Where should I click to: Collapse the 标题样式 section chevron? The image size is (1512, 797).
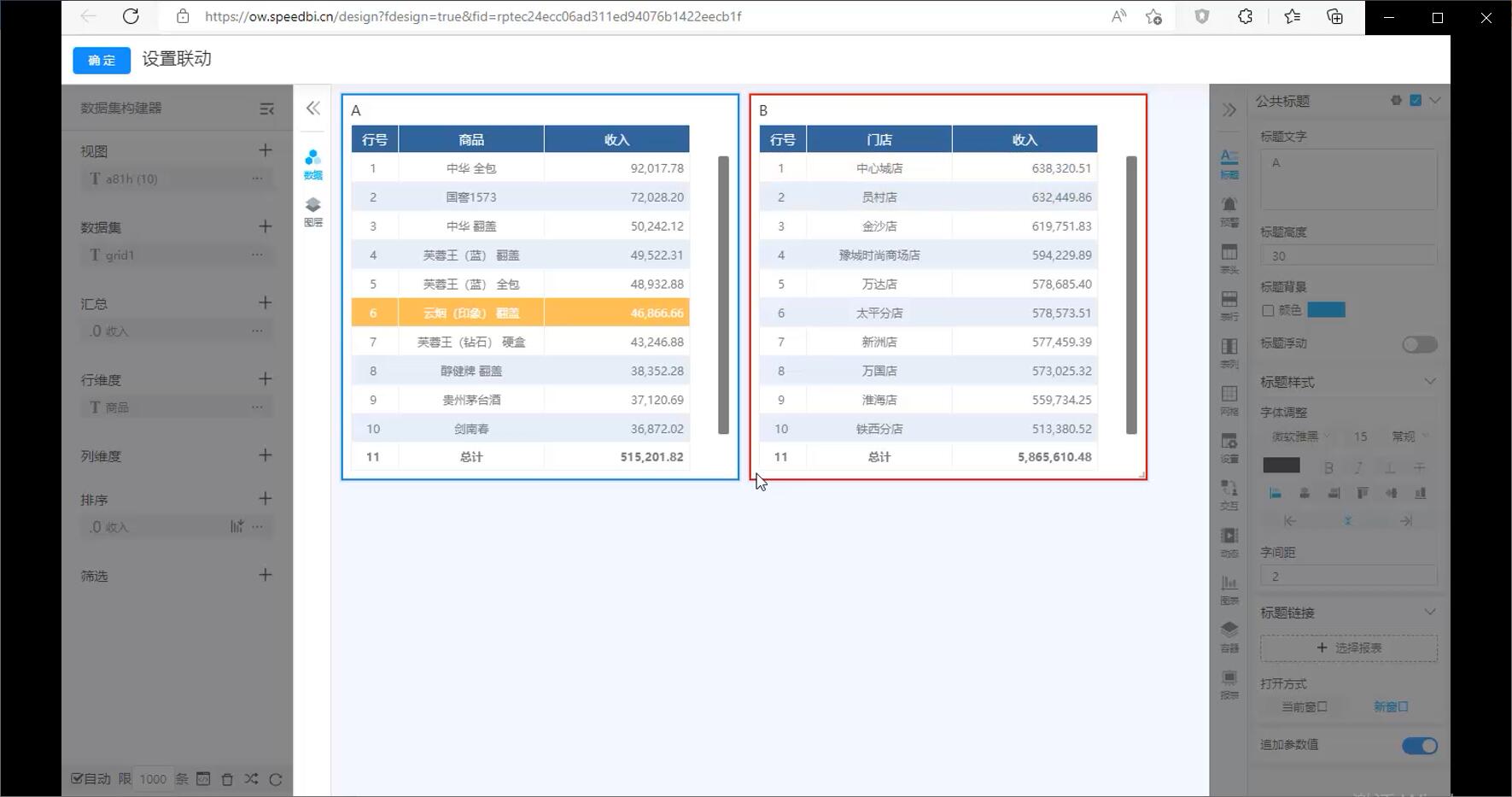click(1429, 381)
